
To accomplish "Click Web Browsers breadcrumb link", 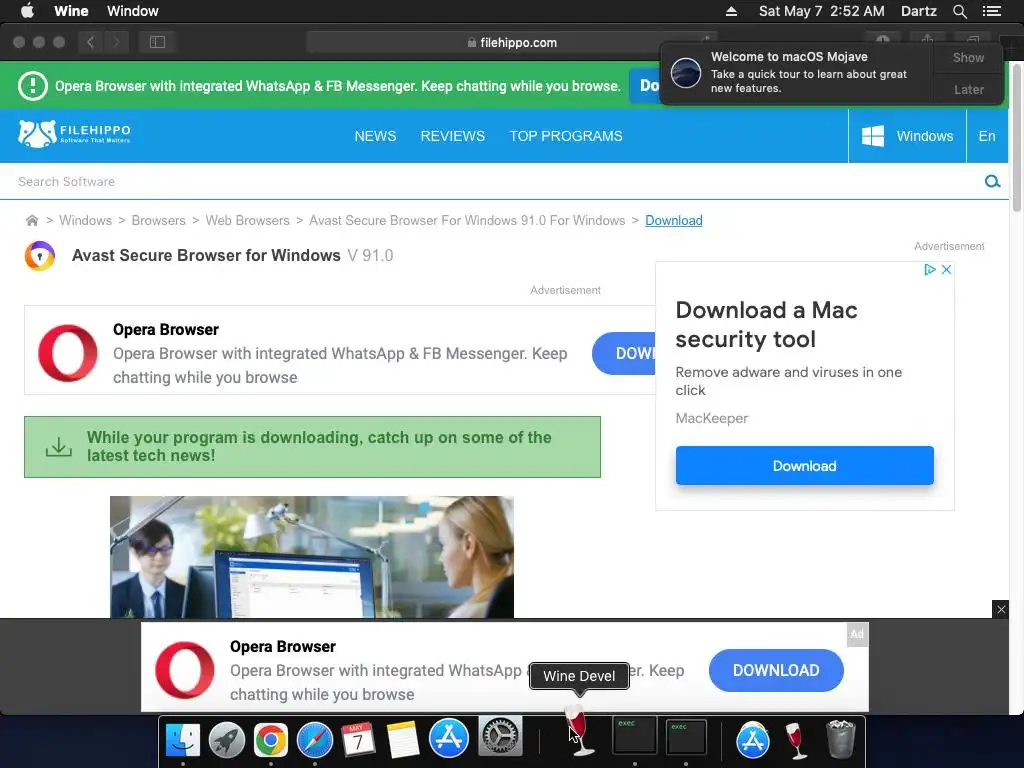I will click(248, 220).
